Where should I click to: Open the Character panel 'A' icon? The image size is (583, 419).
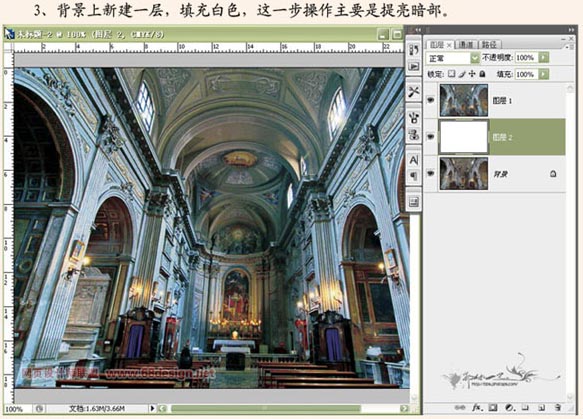[413, 160]
